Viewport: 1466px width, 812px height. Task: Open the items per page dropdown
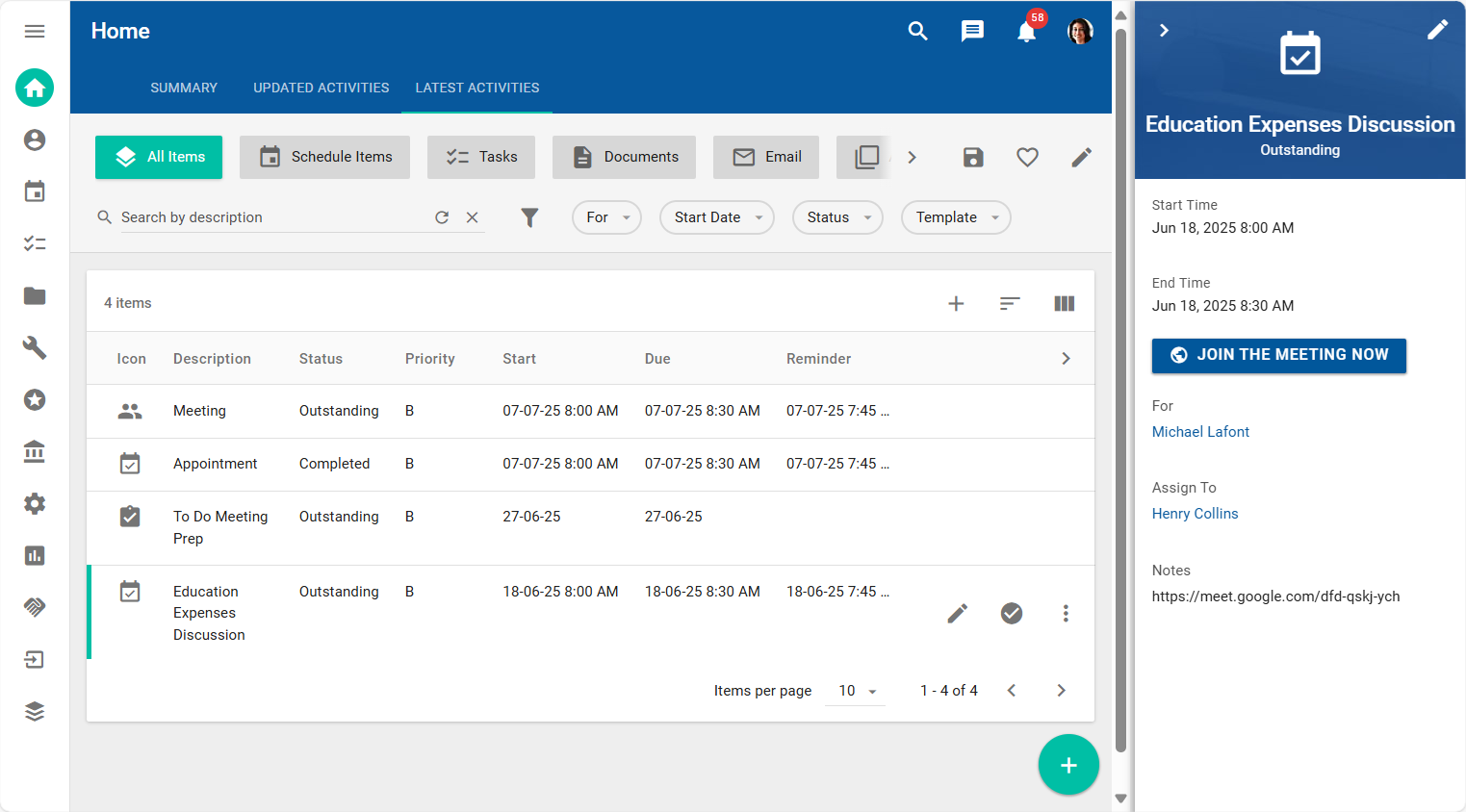click(x=857, y=691)
